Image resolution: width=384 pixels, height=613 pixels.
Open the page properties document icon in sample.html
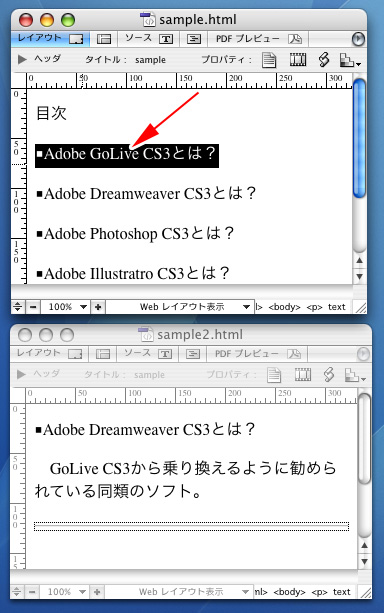click(269, 60)
